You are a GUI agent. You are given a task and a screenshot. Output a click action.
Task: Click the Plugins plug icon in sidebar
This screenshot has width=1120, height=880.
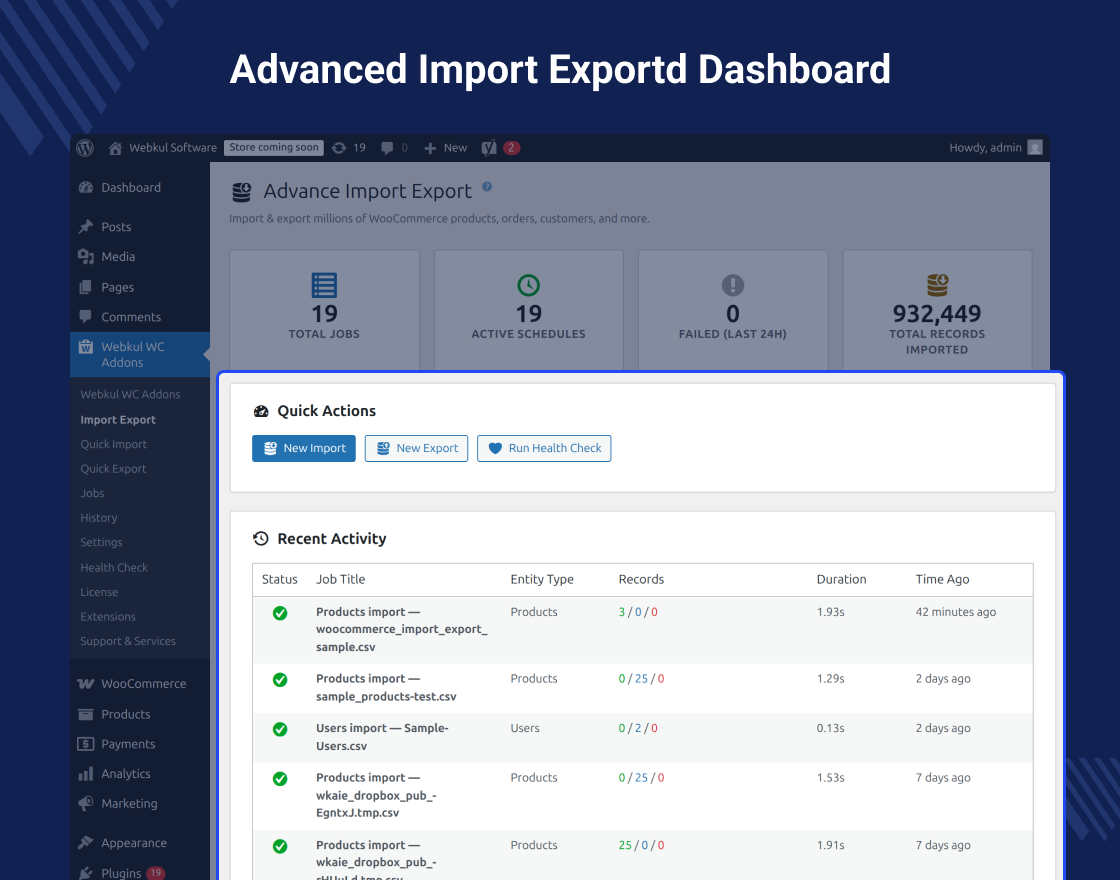[x=86, y=873]
